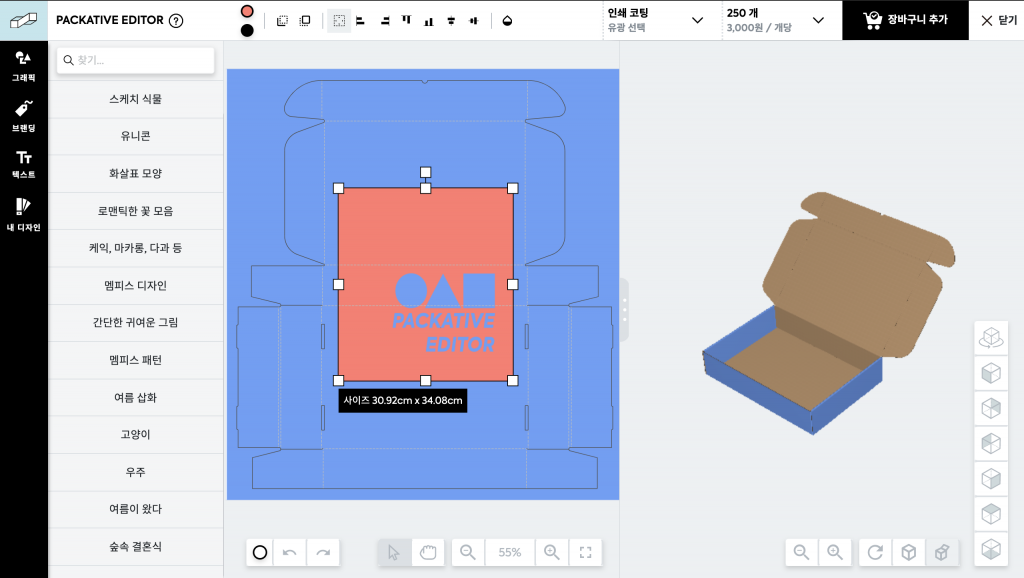Click the circle icon left of undo
This screenshot has height=578, width=1024.
tap(260, 553)
